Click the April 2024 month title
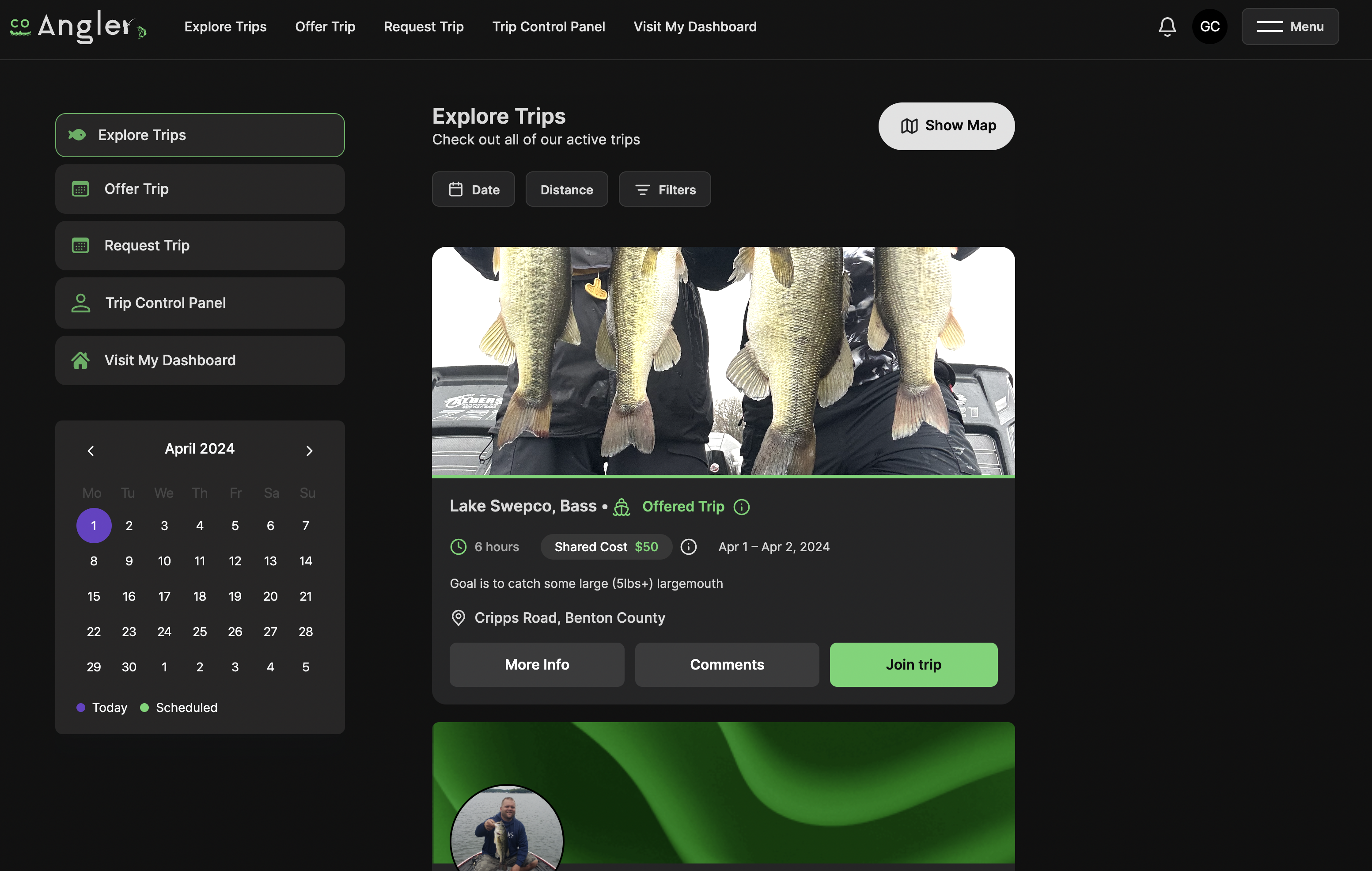 (x=199, y=449)
